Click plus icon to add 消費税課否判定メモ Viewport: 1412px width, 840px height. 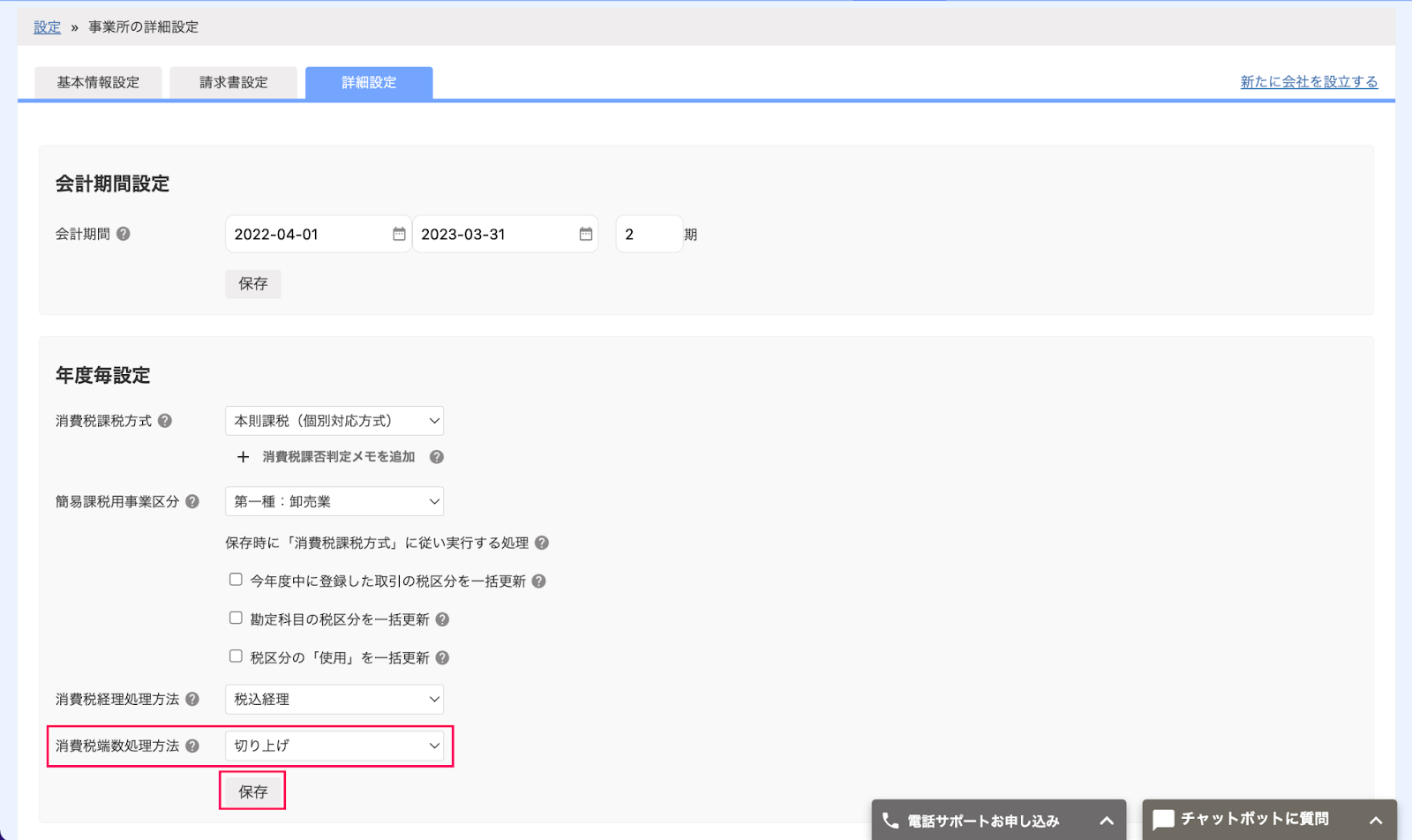point(244,457)
